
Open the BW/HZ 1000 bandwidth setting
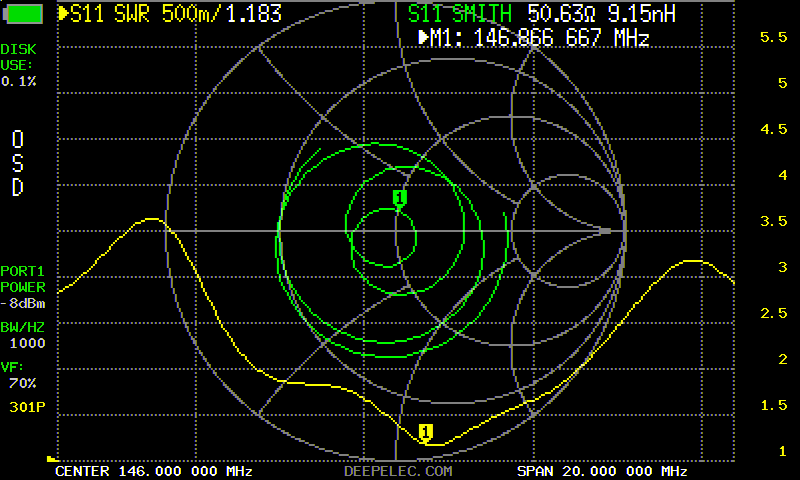[23, 334]
